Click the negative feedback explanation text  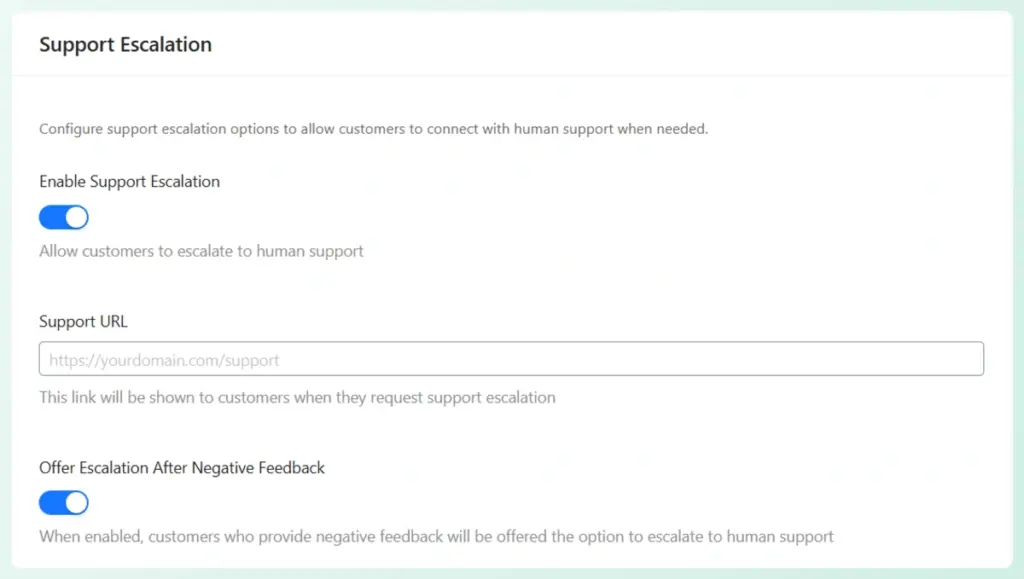click(x=435, y=536)
